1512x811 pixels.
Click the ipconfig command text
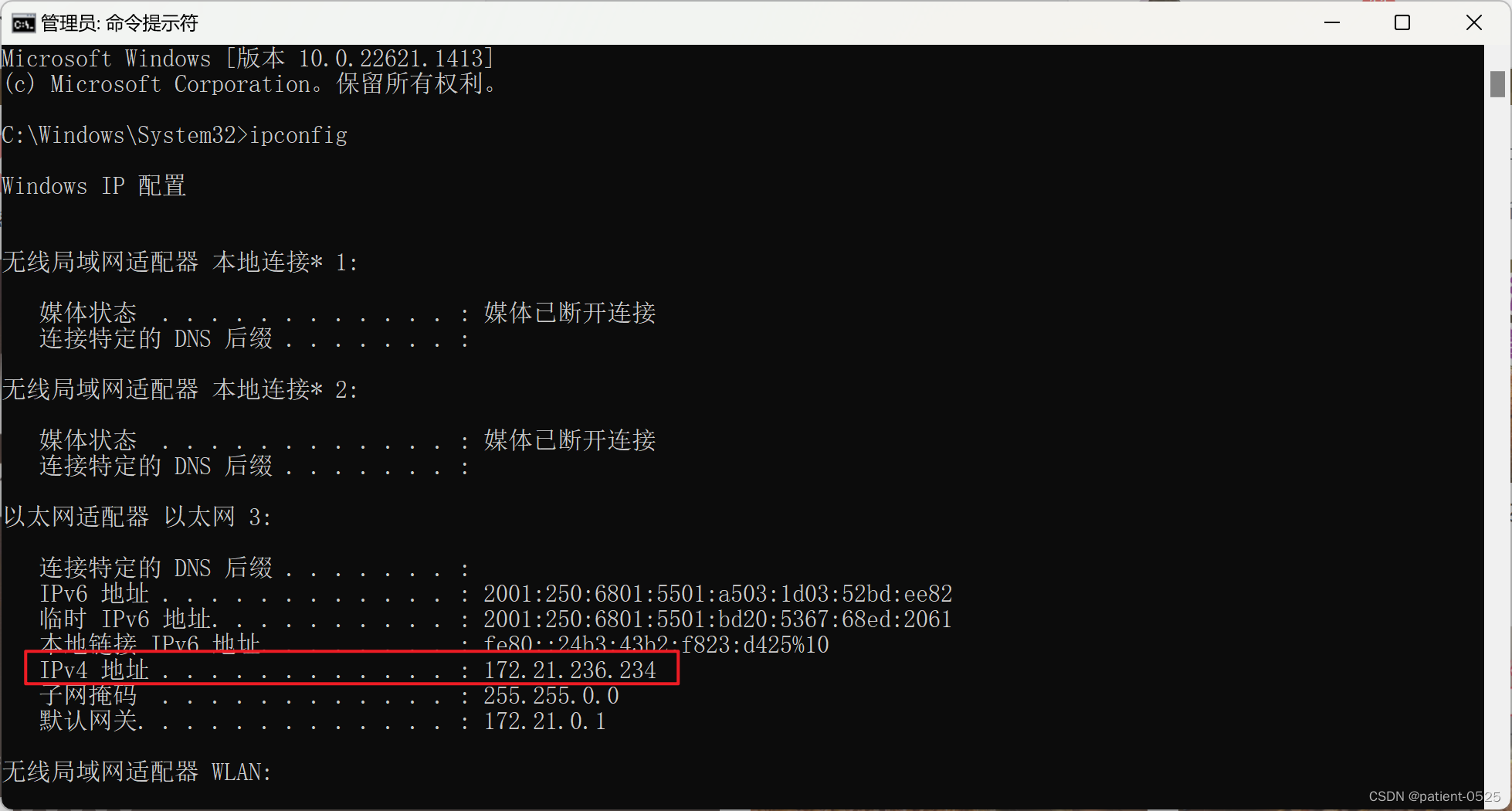click(x=299, y=135)
